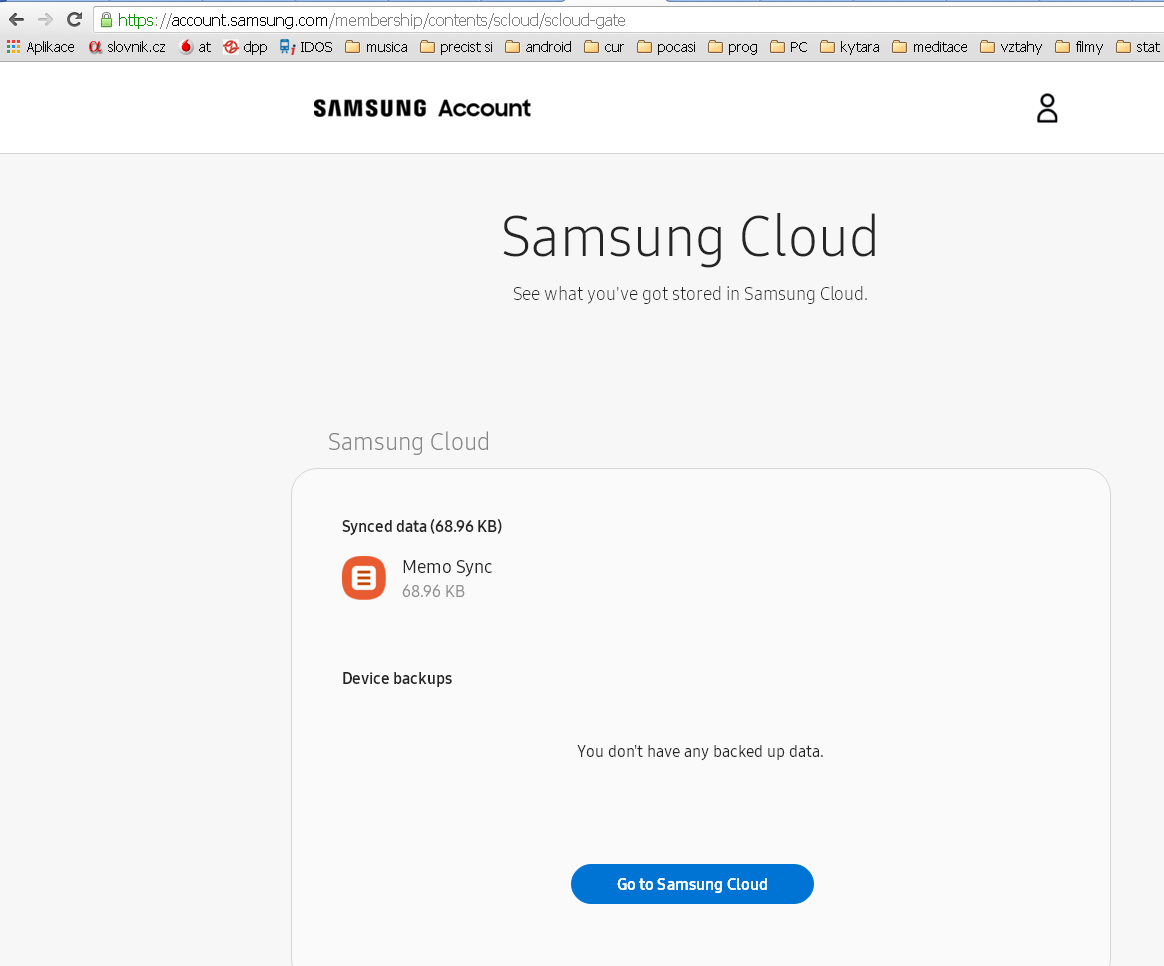Open the cur bookmark folder
This screenshot has width=1164, height=966.
pyautogui.click(x=604, y=47)
